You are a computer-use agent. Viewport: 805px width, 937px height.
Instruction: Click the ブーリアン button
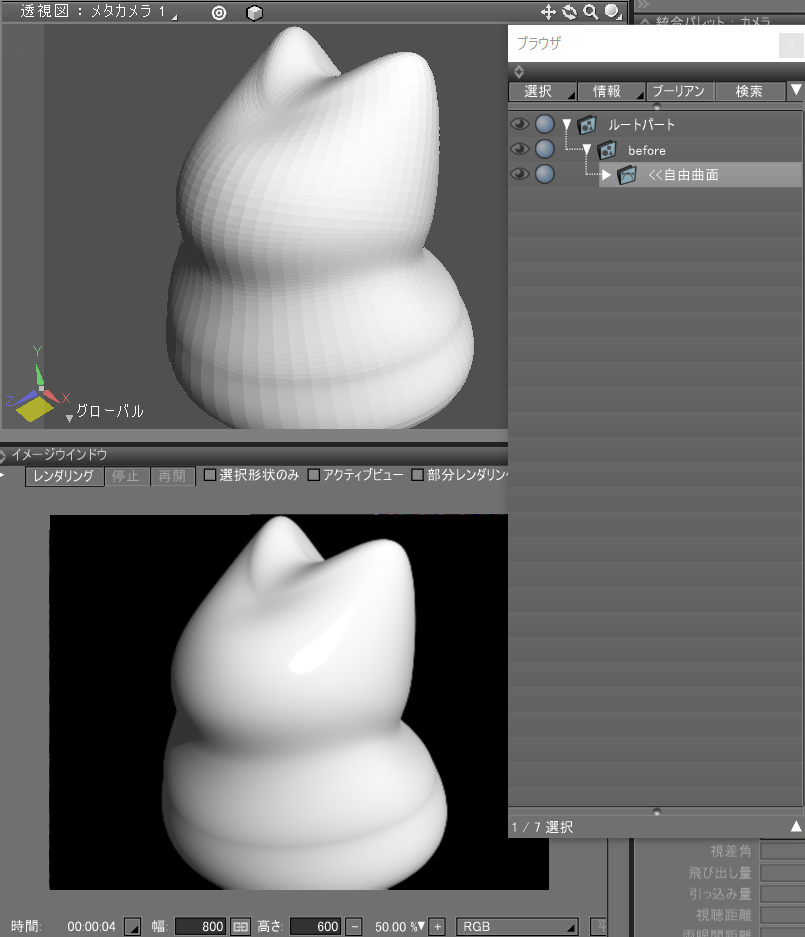click(679, 91)
